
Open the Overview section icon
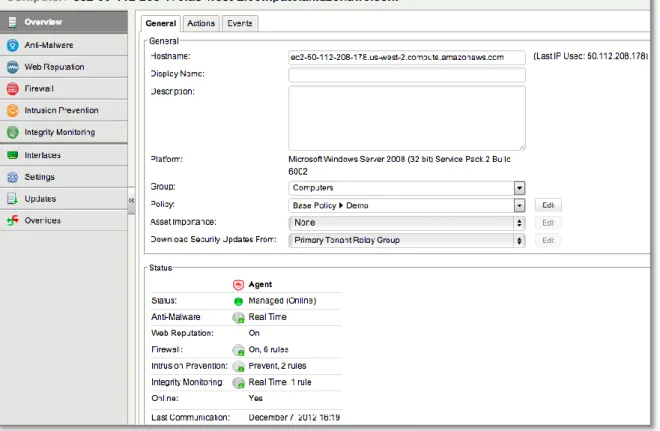[x=13, y=22]
